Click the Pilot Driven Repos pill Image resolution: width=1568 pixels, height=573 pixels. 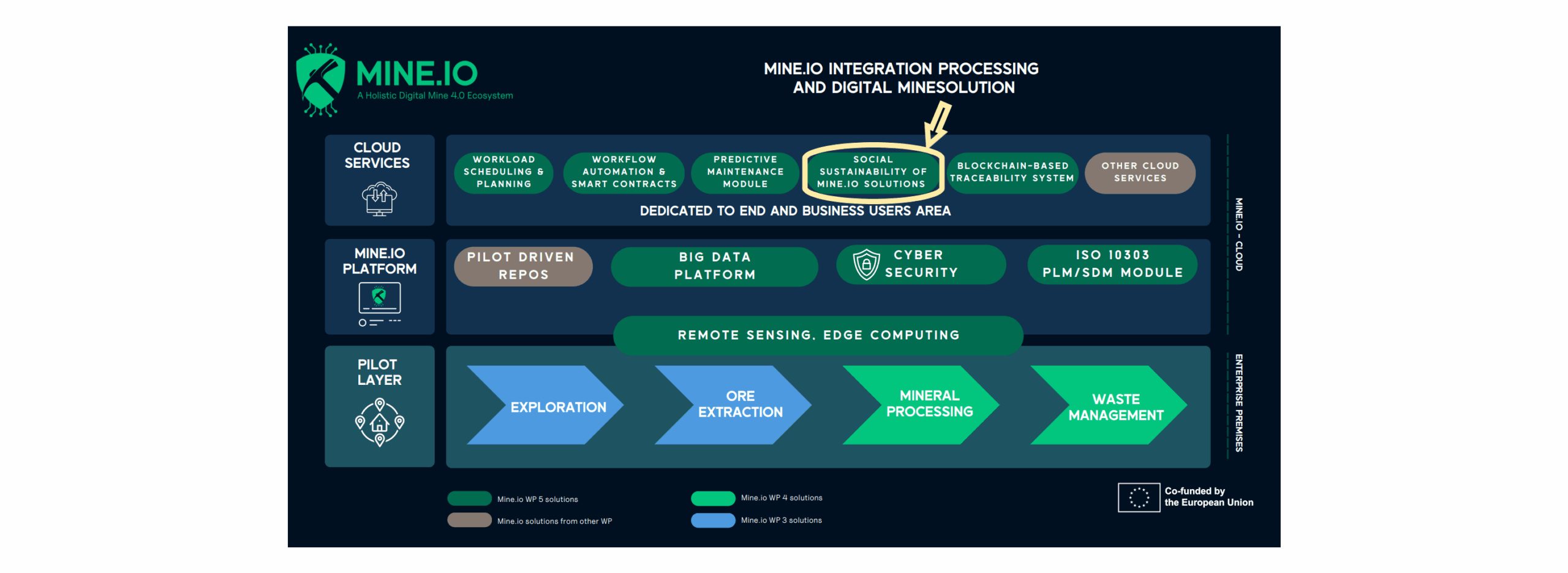point(522,266)
